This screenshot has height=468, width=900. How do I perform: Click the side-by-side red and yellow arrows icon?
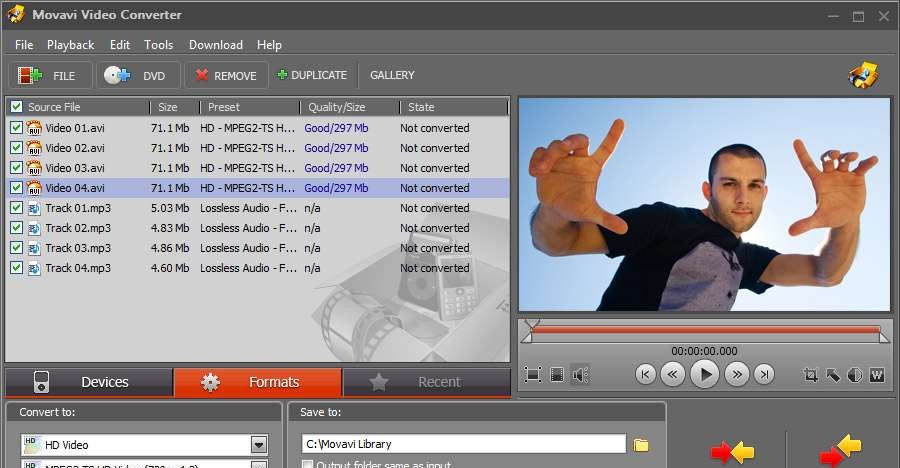[732, 452]
